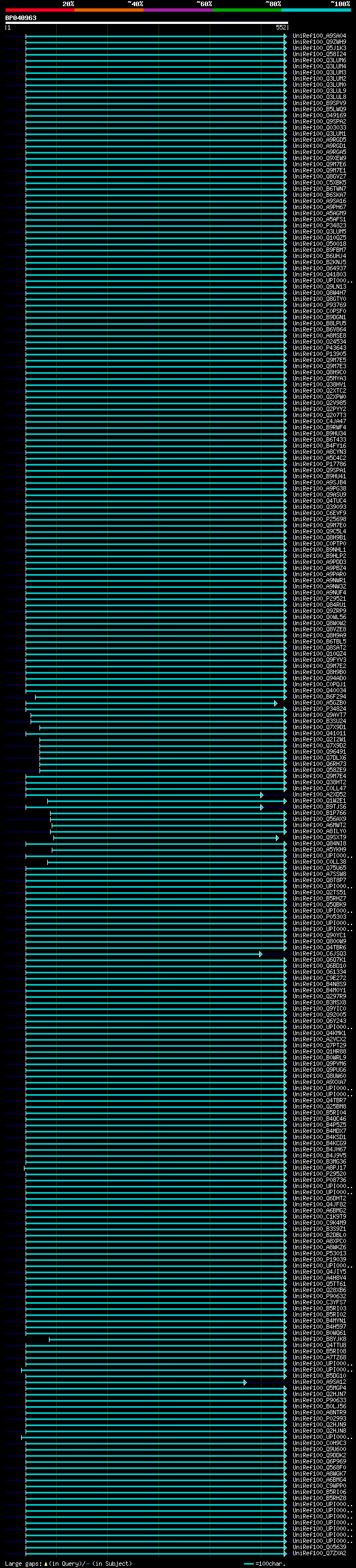Select the UniRef100_Q9AVT7 label
This screenshot has width=356, height=1568.
coord(319,715)
